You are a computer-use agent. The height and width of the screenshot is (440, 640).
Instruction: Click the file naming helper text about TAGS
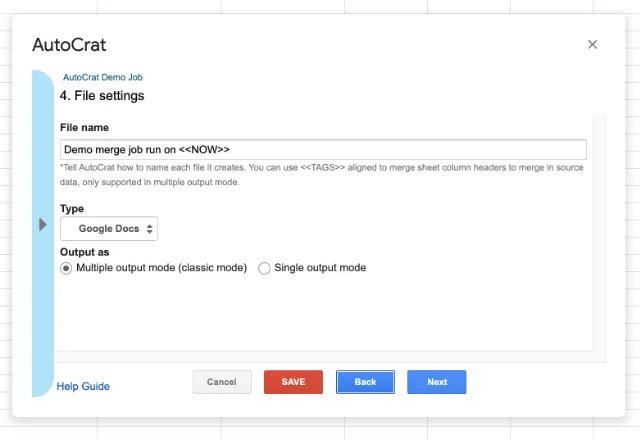tap(322, 175)
